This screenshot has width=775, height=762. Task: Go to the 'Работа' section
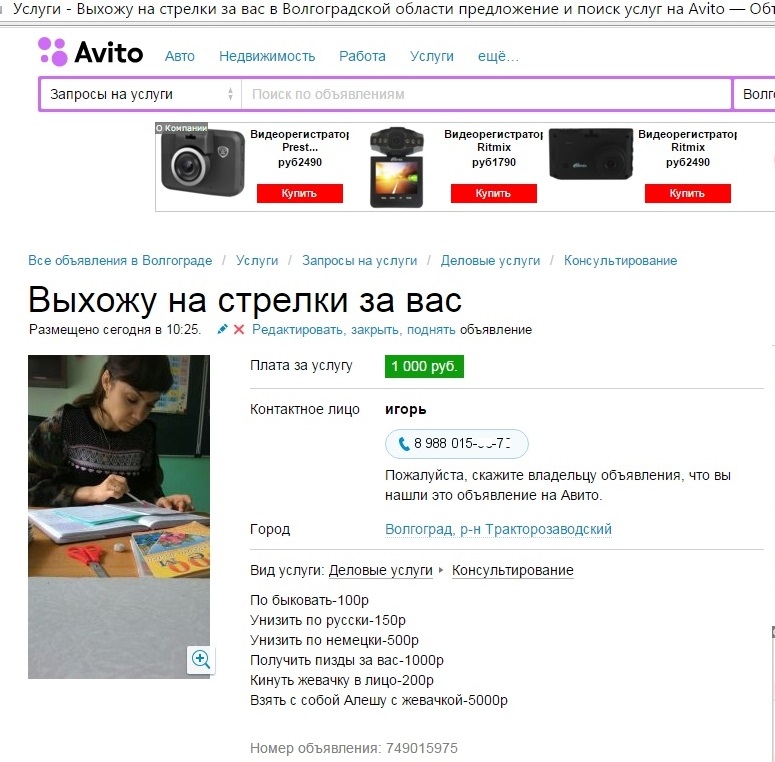pyautogui.click(x=362, y=56)
